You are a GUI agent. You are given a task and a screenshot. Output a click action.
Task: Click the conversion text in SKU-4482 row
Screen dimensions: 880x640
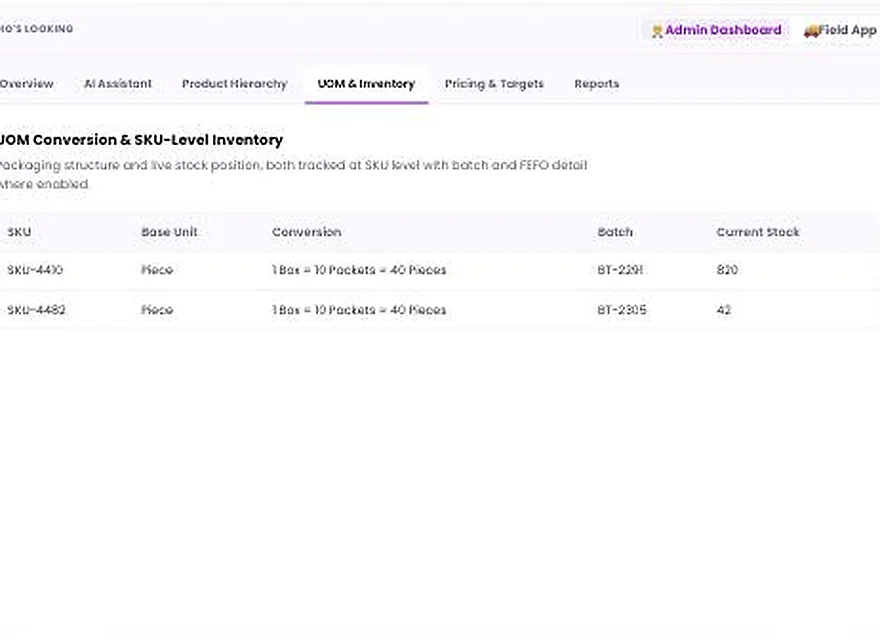[x=359, y=310]
